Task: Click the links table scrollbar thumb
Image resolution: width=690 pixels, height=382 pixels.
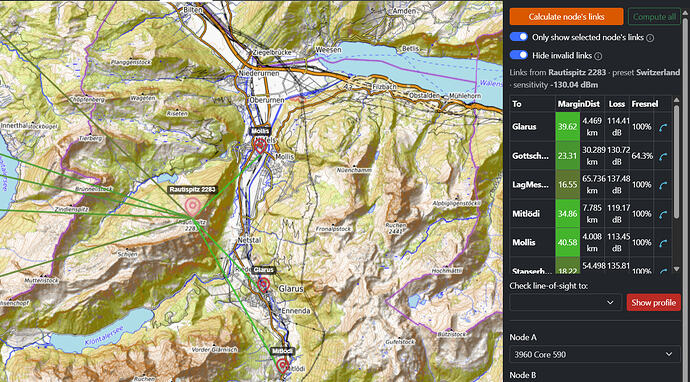Action: click(676, 161)
